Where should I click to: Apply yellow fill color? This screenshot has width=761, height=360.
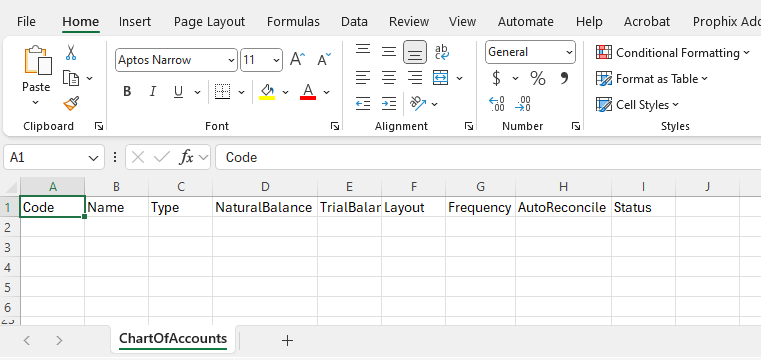click(267, 91)
